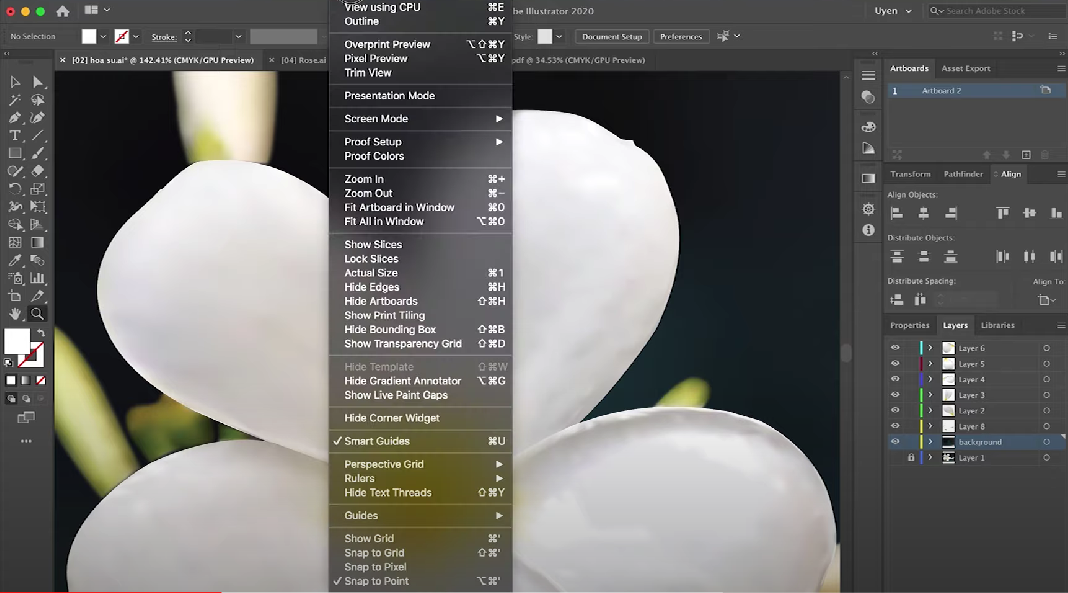
Task: Select the Direct Selection tool
Action: point(38,82)
